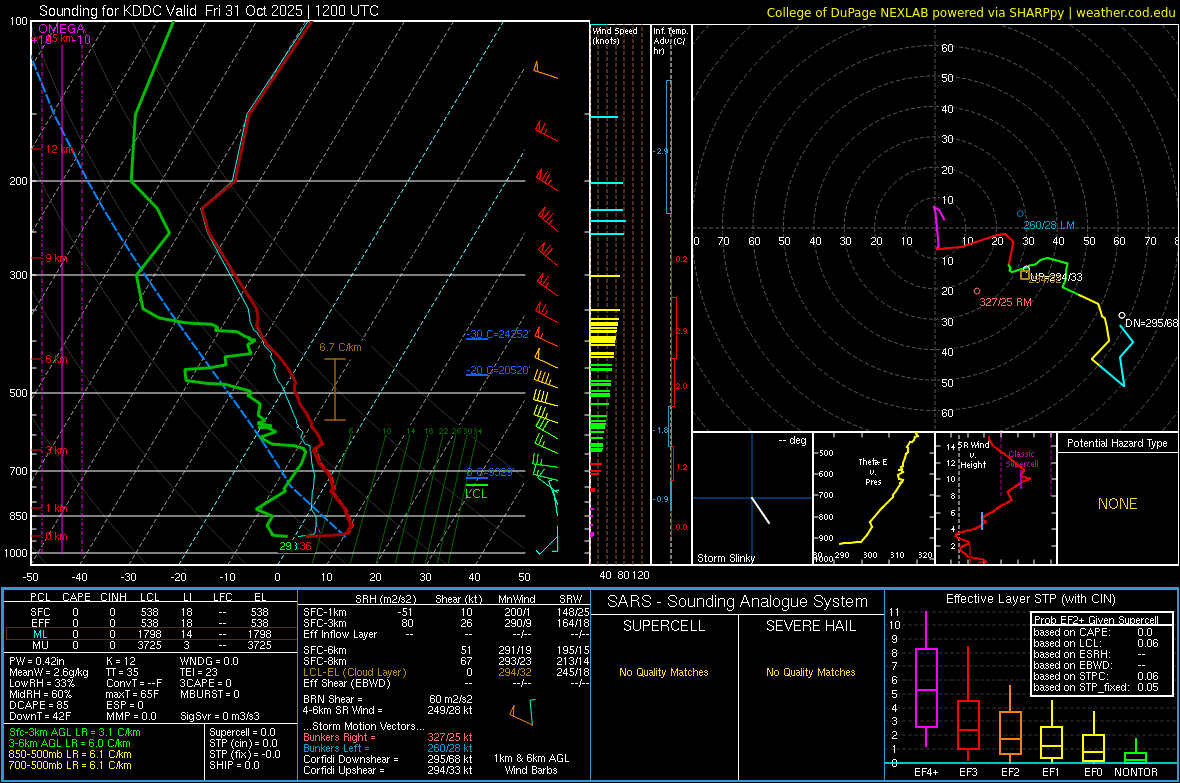This screenshot has height=783, width=1180.
Task: Click the green LCL label on skew-T
Action: pyautogui.click(x=476, y=494)
